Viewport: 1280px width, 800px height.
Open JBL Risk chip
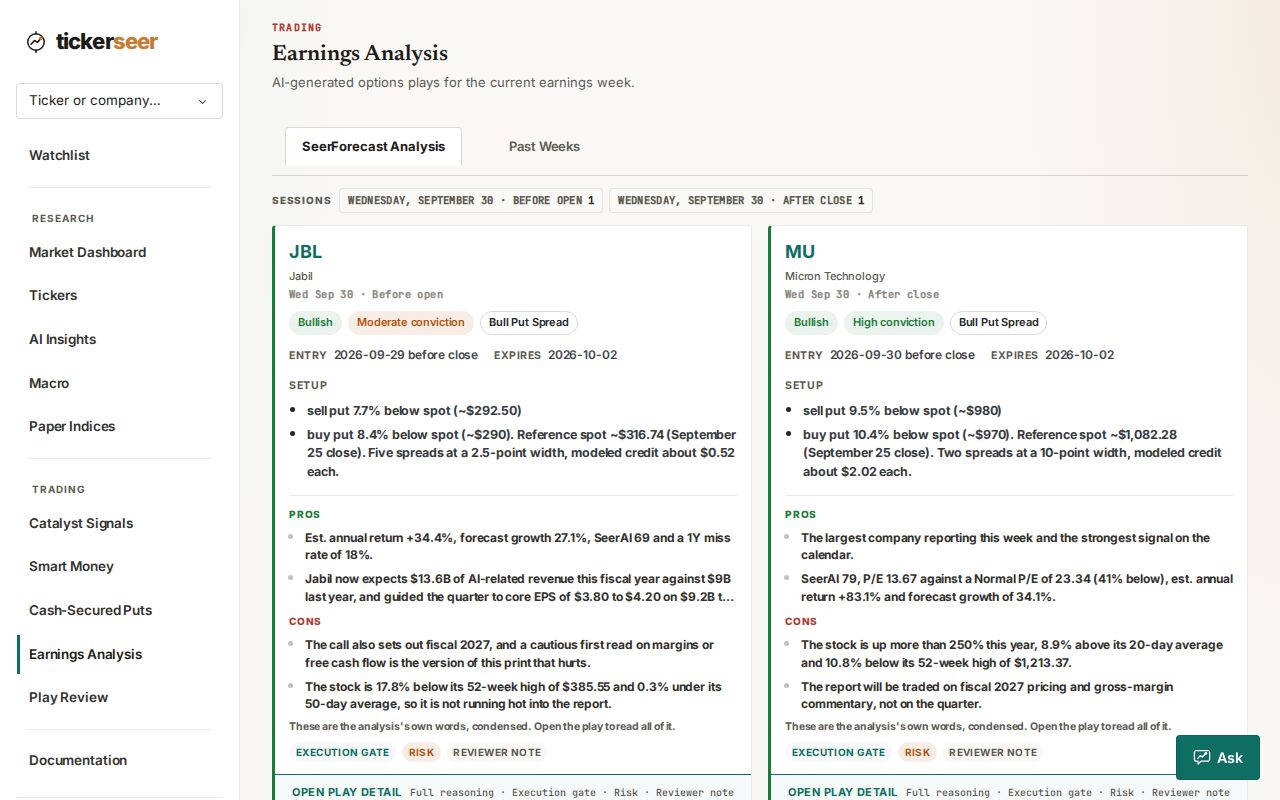click(421, 752)
